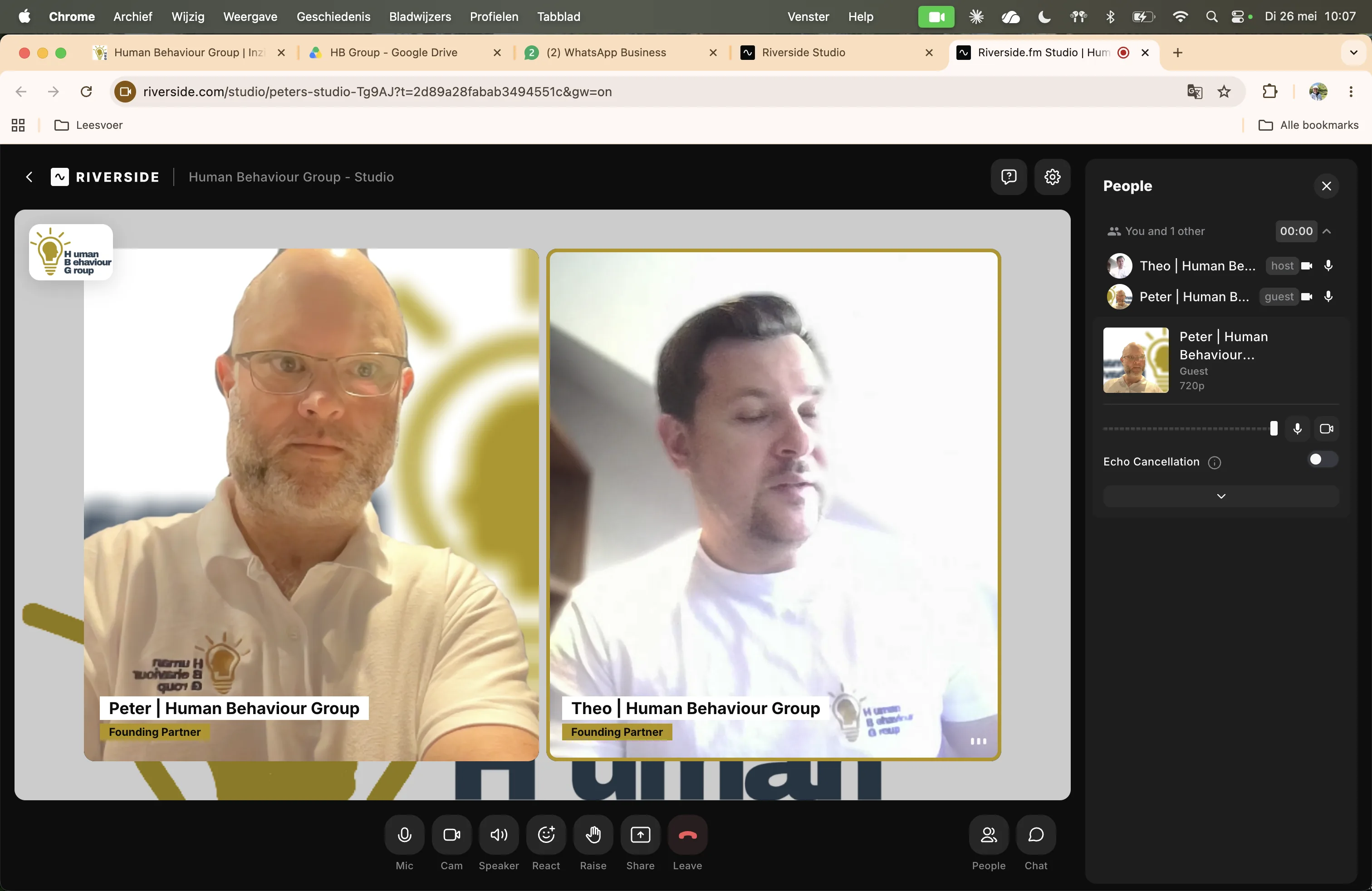Open macOS Control Center icon
1372x891 pixels.
point(1238,17)
